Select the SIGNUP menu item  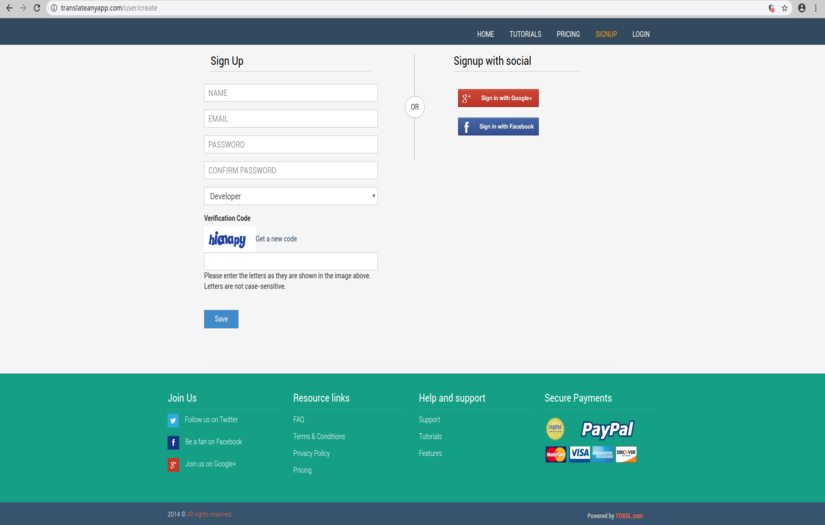coord(606,34)
